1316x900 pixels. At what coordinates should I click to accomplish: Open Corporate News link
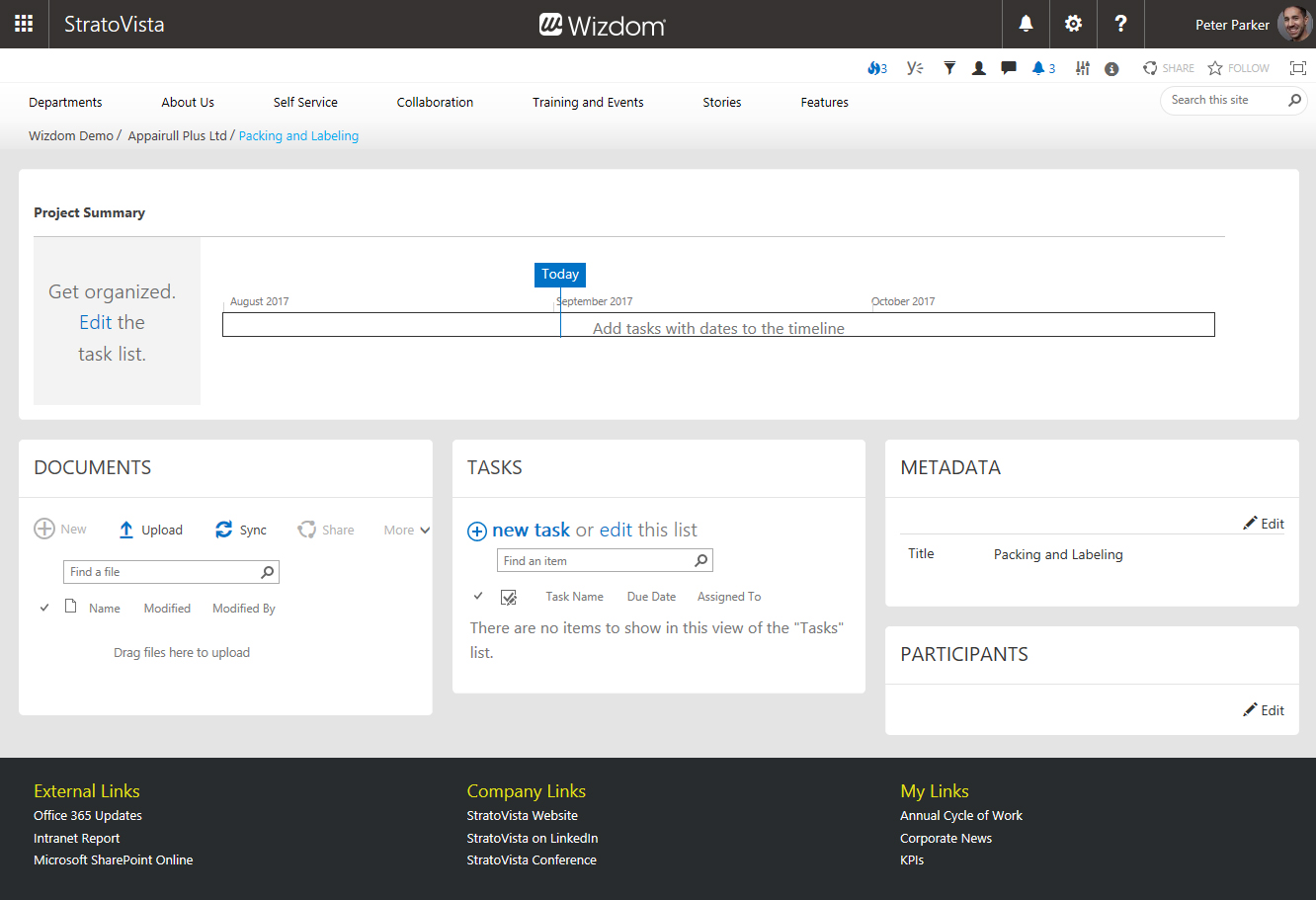click(x=946, y=839)
